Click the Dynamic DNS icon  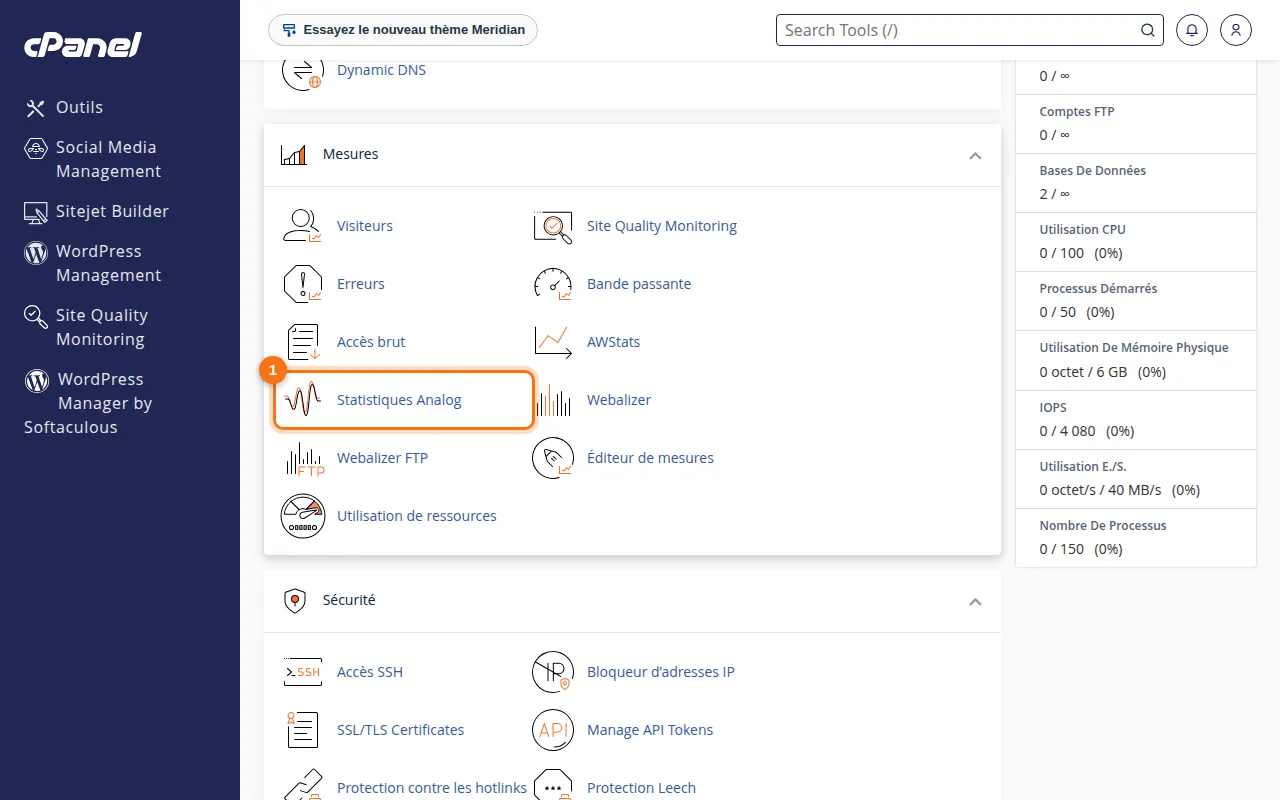302,72
